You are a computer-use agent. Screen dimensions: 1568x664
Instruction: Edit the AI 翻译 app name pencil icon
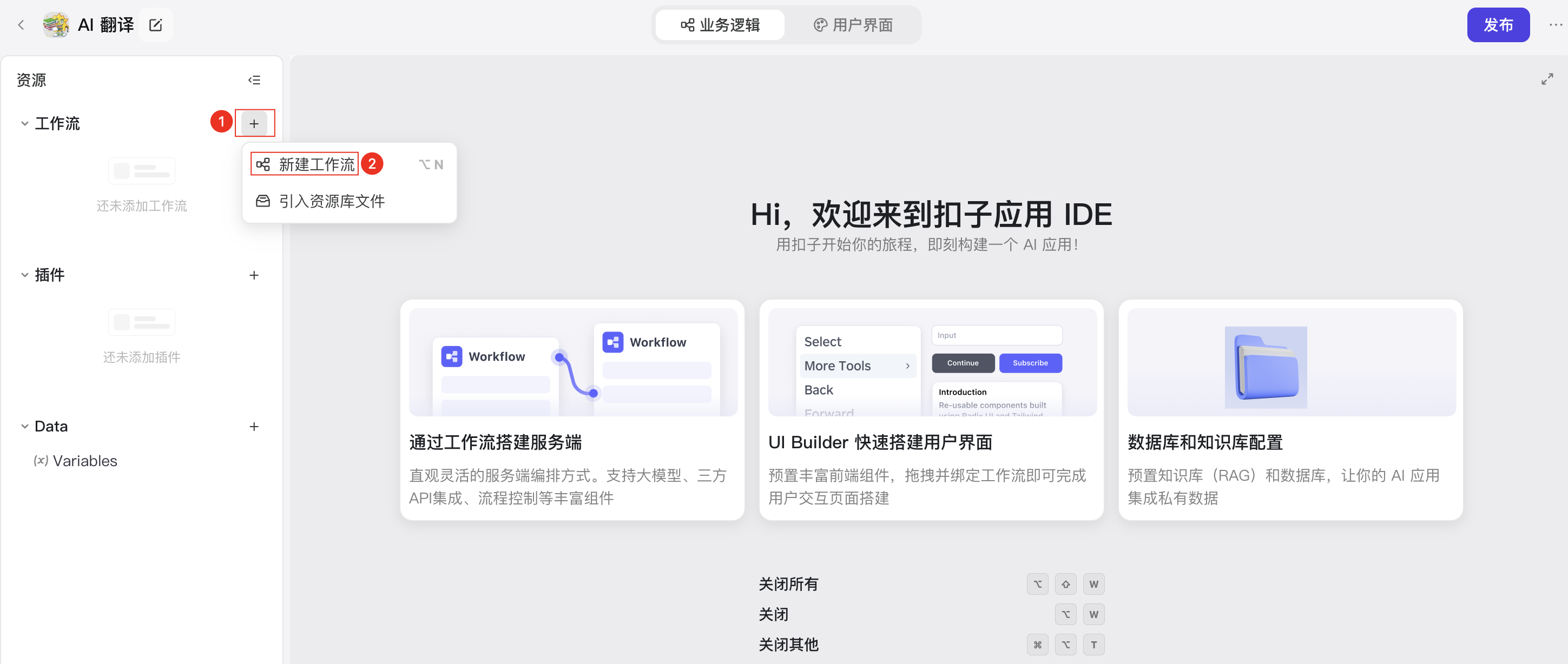tap(156, 25)
